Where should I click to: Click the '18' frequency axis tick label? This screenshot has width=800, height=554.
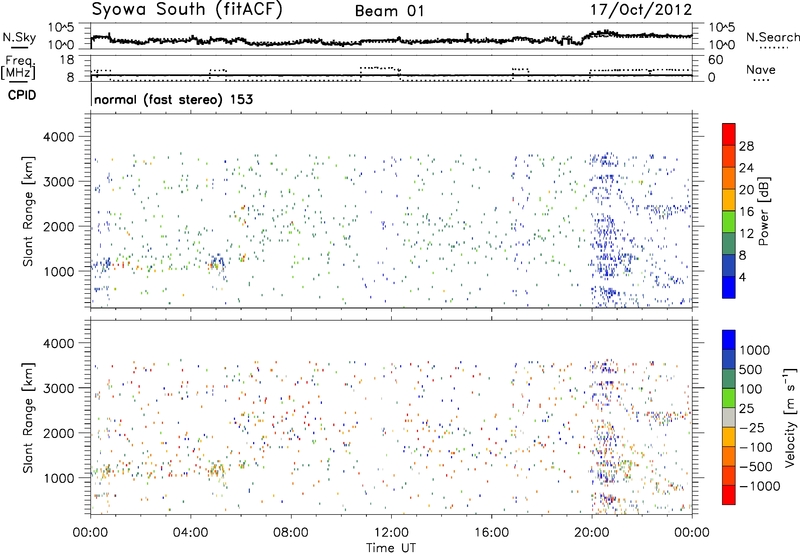click(x=67, y=60)
